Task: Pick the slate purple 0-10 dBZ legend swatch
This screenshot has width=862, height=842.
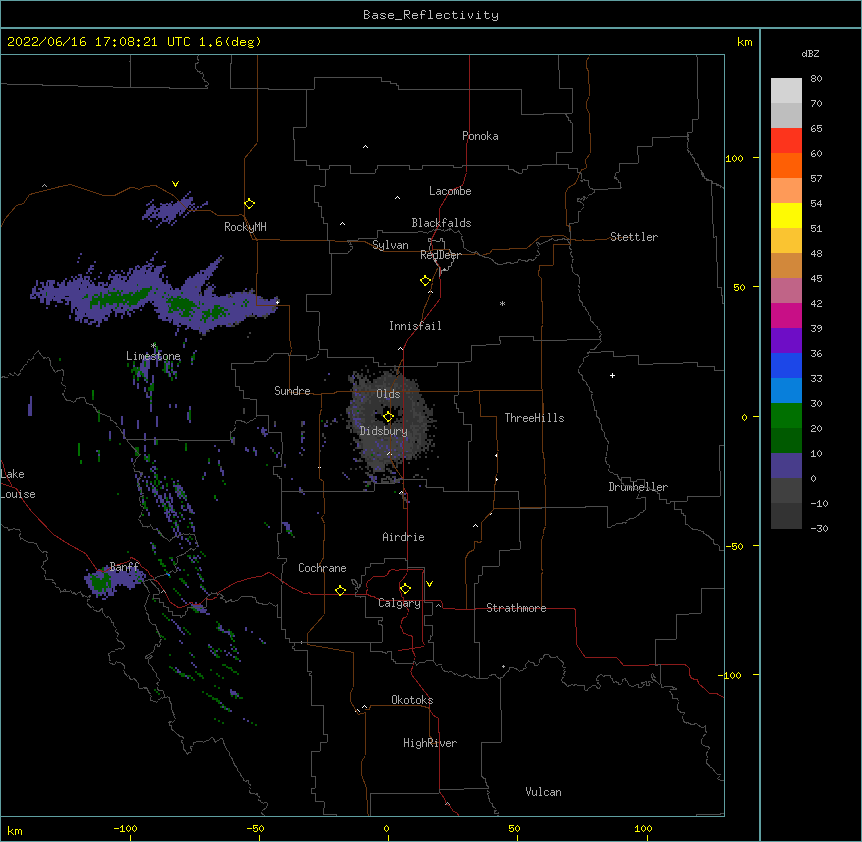Action: (786, 466)
